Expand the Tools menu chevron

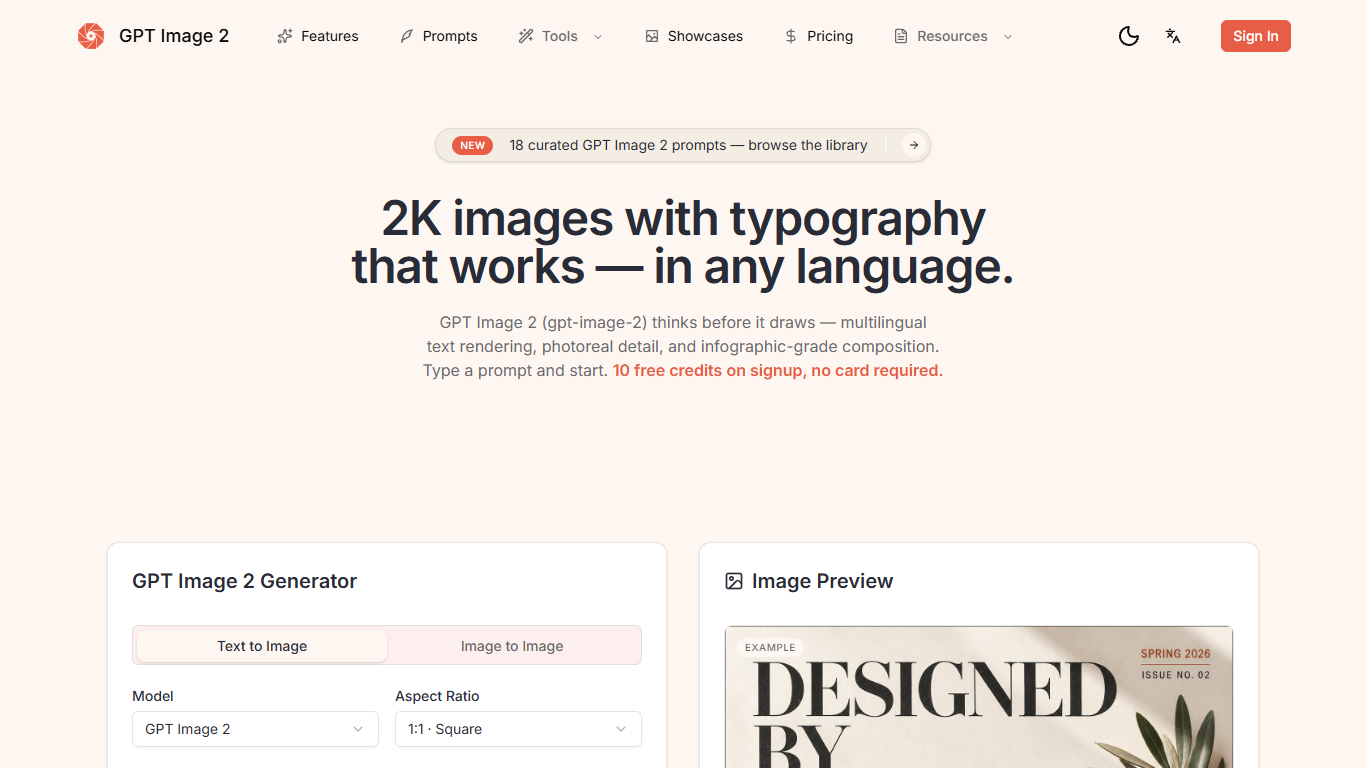click(598, 37)
